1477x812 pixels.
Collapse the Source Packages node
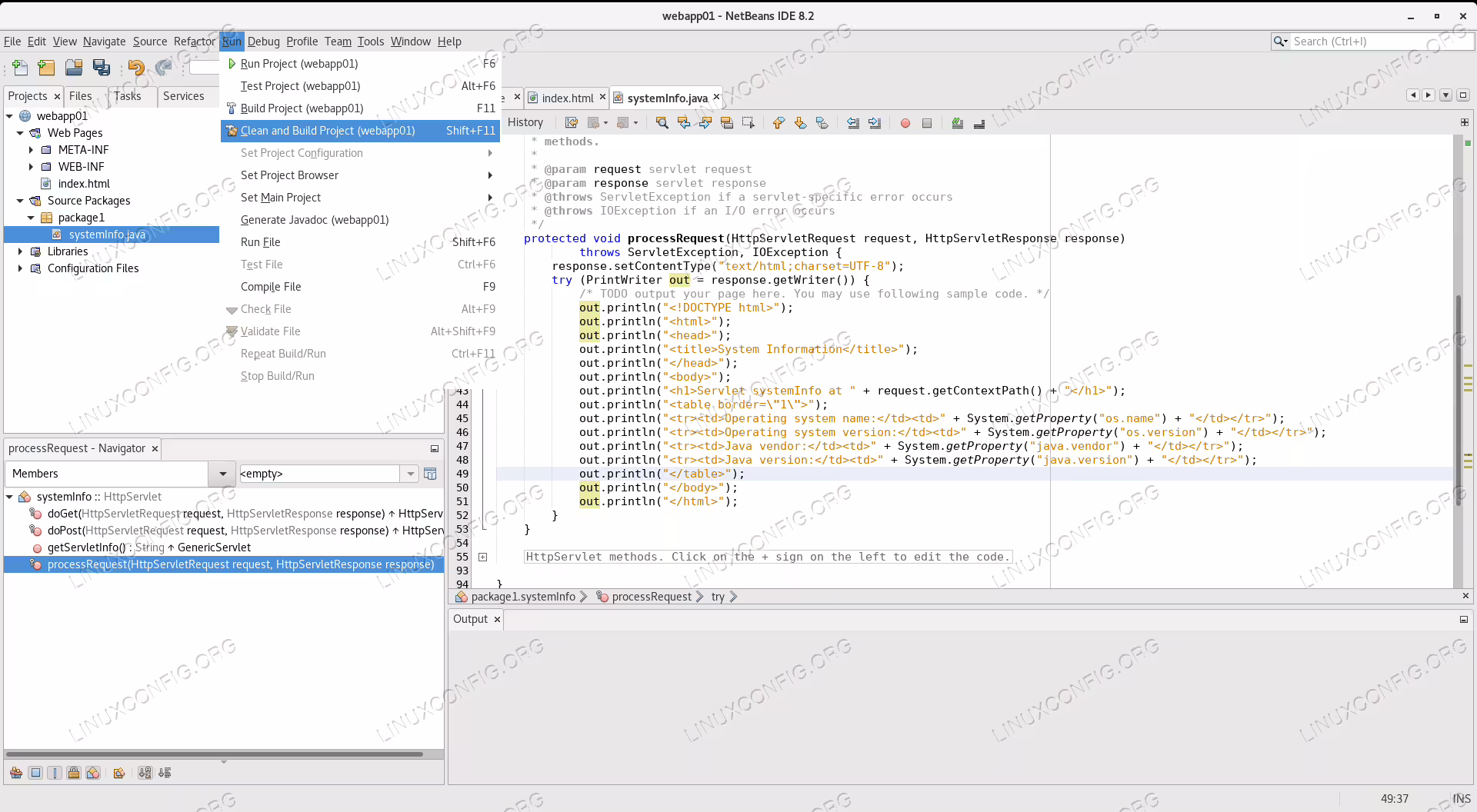point(20,201)
